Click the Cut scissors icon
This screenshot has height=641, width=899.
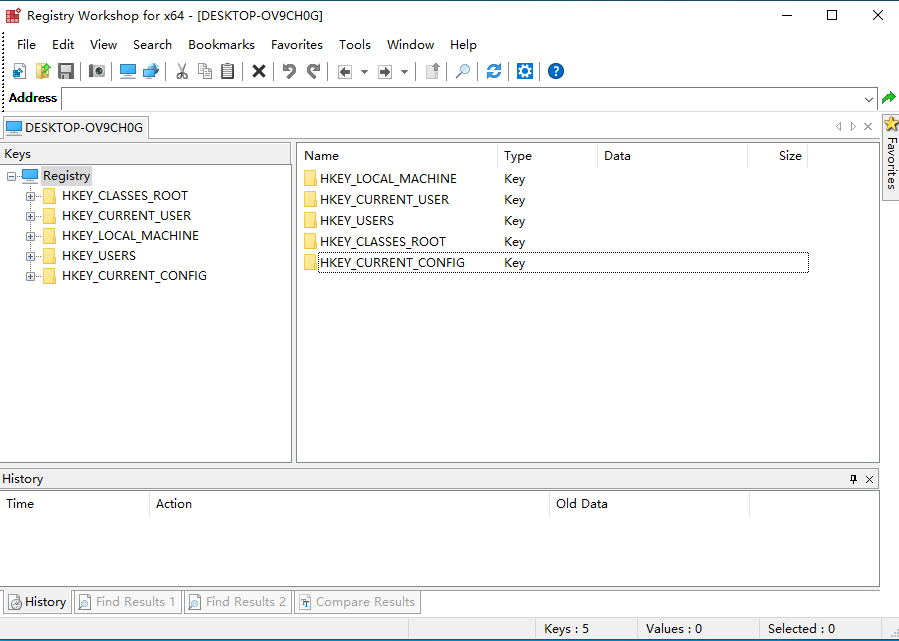[x=182, y=71]
